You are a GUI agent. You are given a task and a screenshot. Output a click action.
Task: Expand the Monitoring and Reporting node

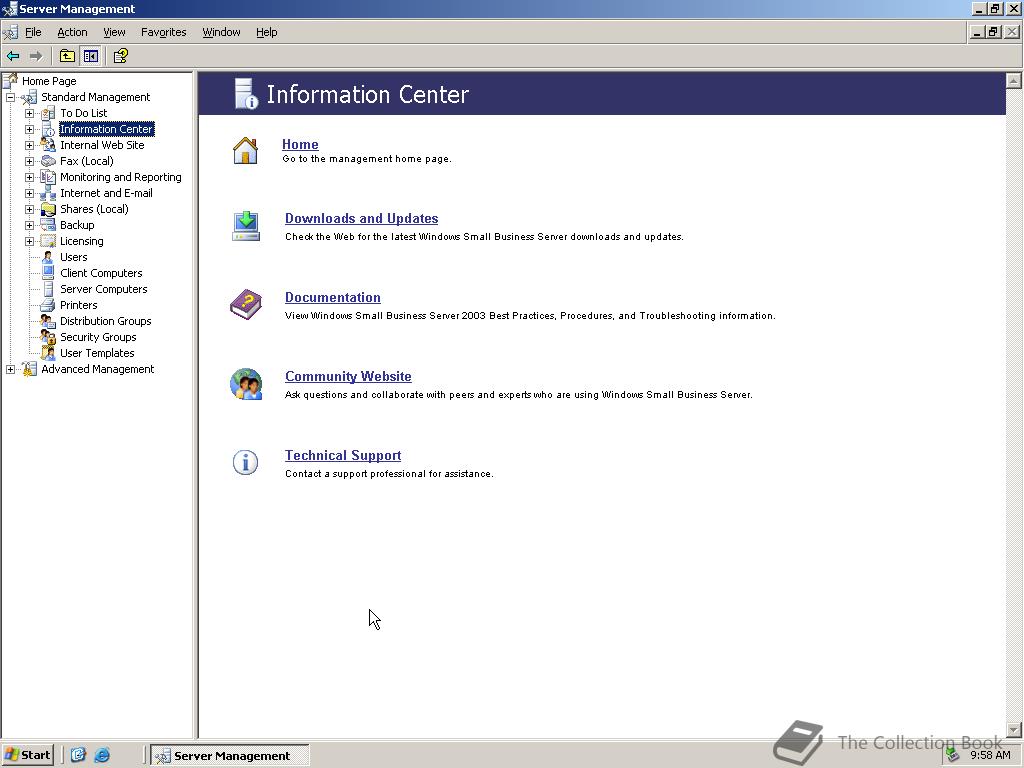click(29, 177)
